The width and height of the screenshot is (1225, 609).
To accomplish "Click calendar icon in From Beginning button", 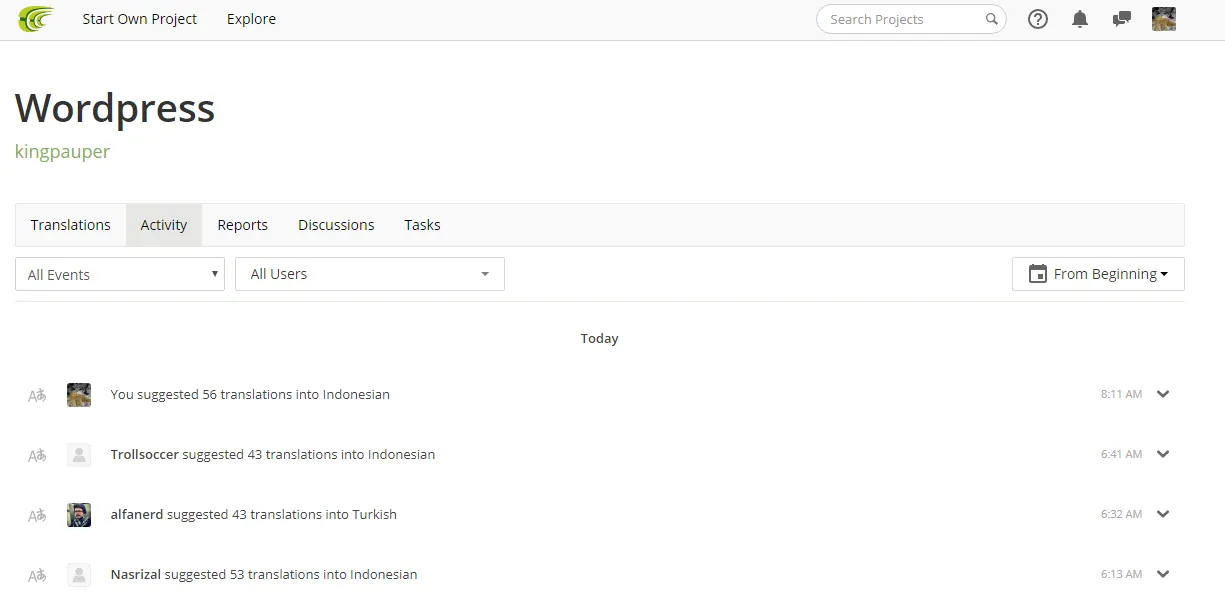I will (1038, 274).
